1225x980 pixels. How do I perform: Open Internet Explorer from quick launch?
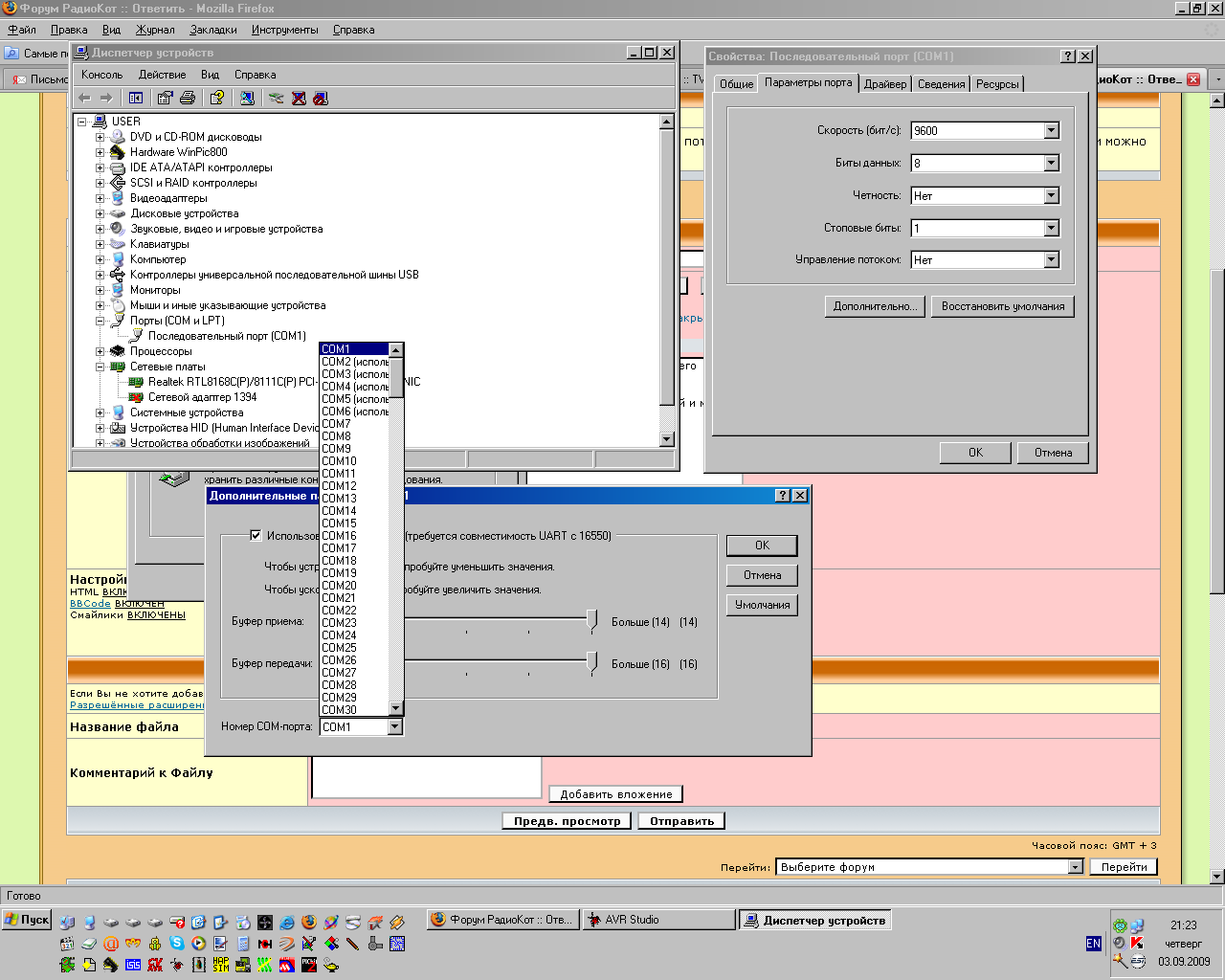(286, 923)
